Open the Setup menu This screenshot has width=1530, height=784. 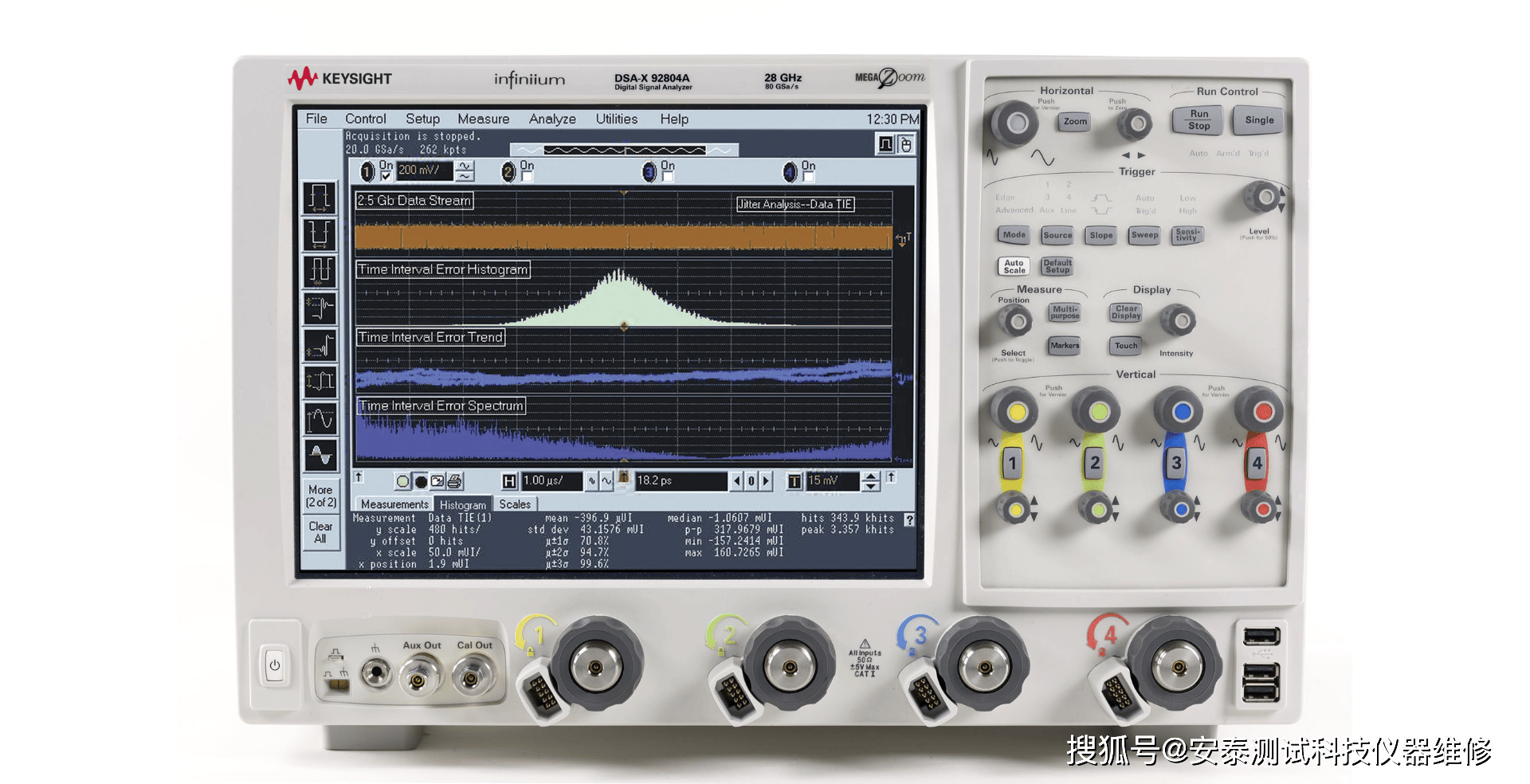click(422, 119)
